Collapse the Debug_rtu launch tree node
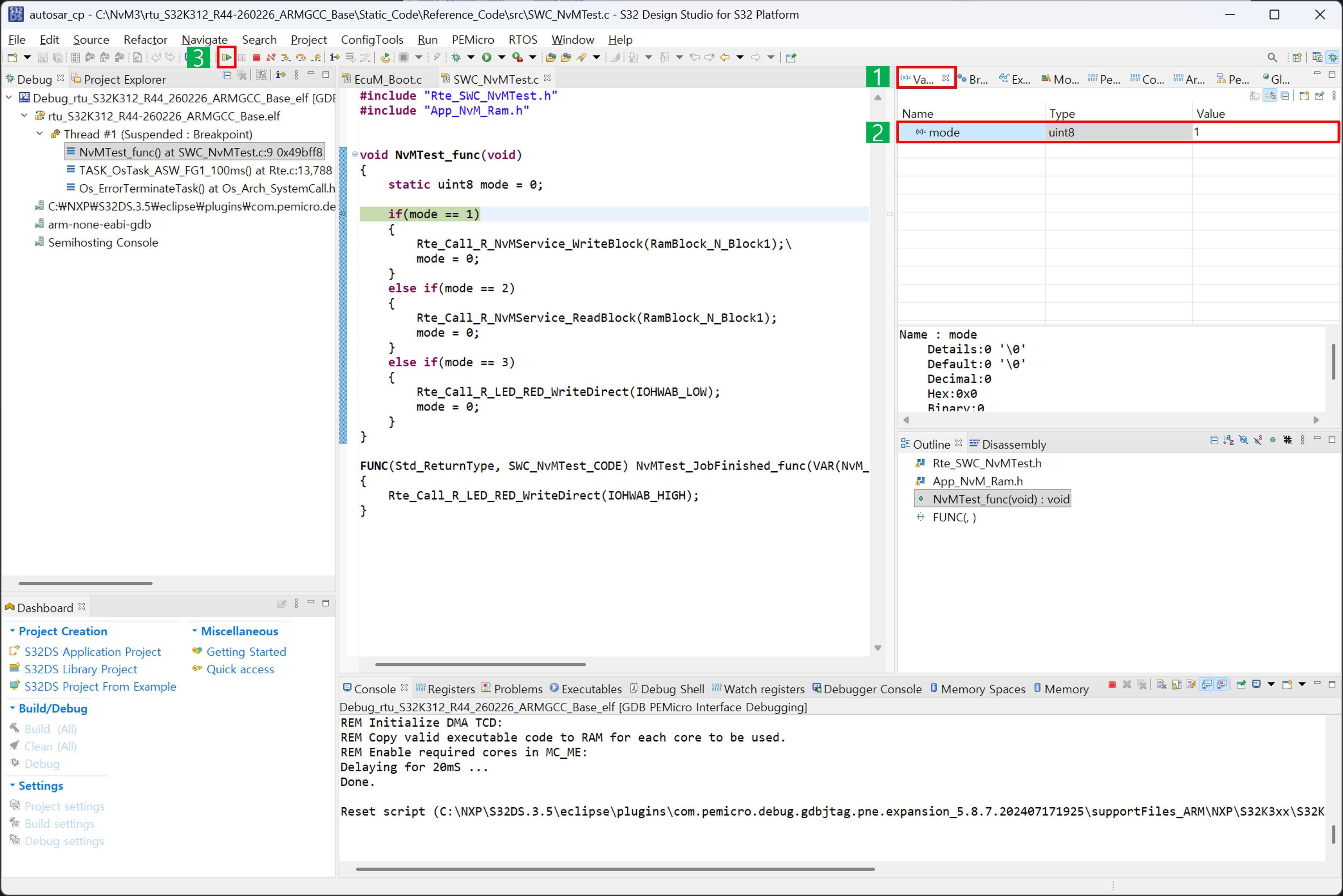 click(x=9, y=98)
